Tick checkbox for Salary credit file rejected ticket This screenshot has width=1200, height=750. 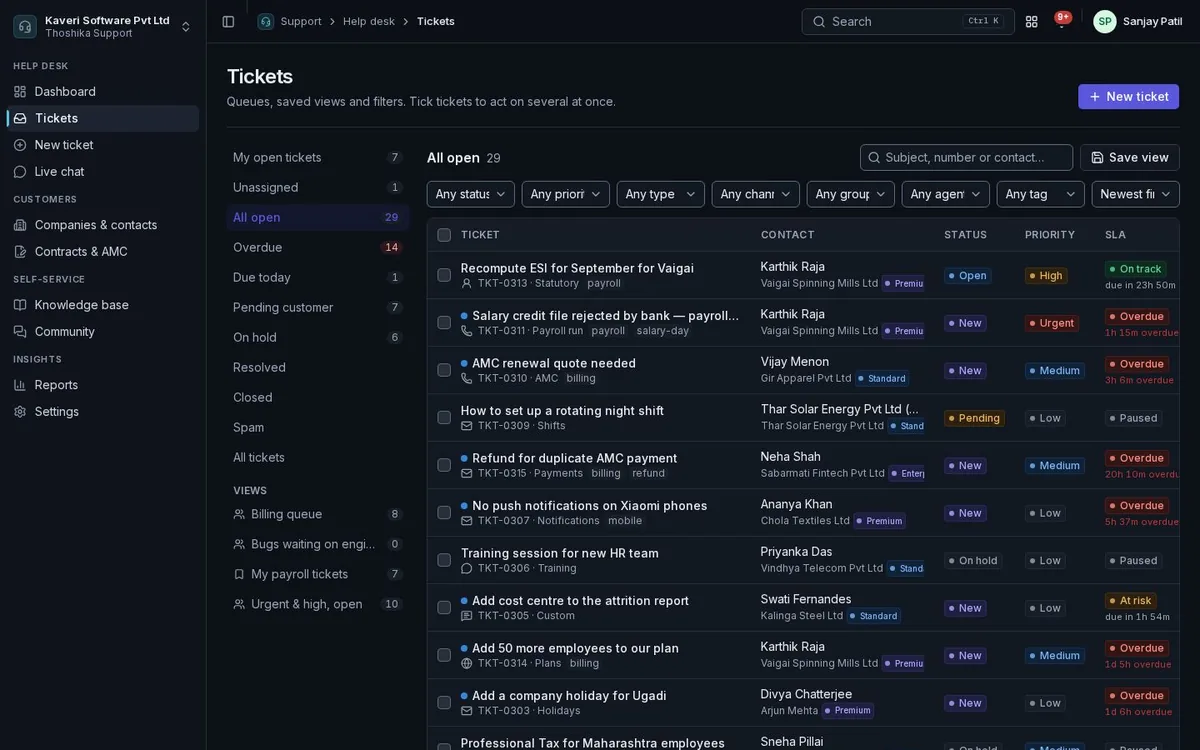click(444, 323)
